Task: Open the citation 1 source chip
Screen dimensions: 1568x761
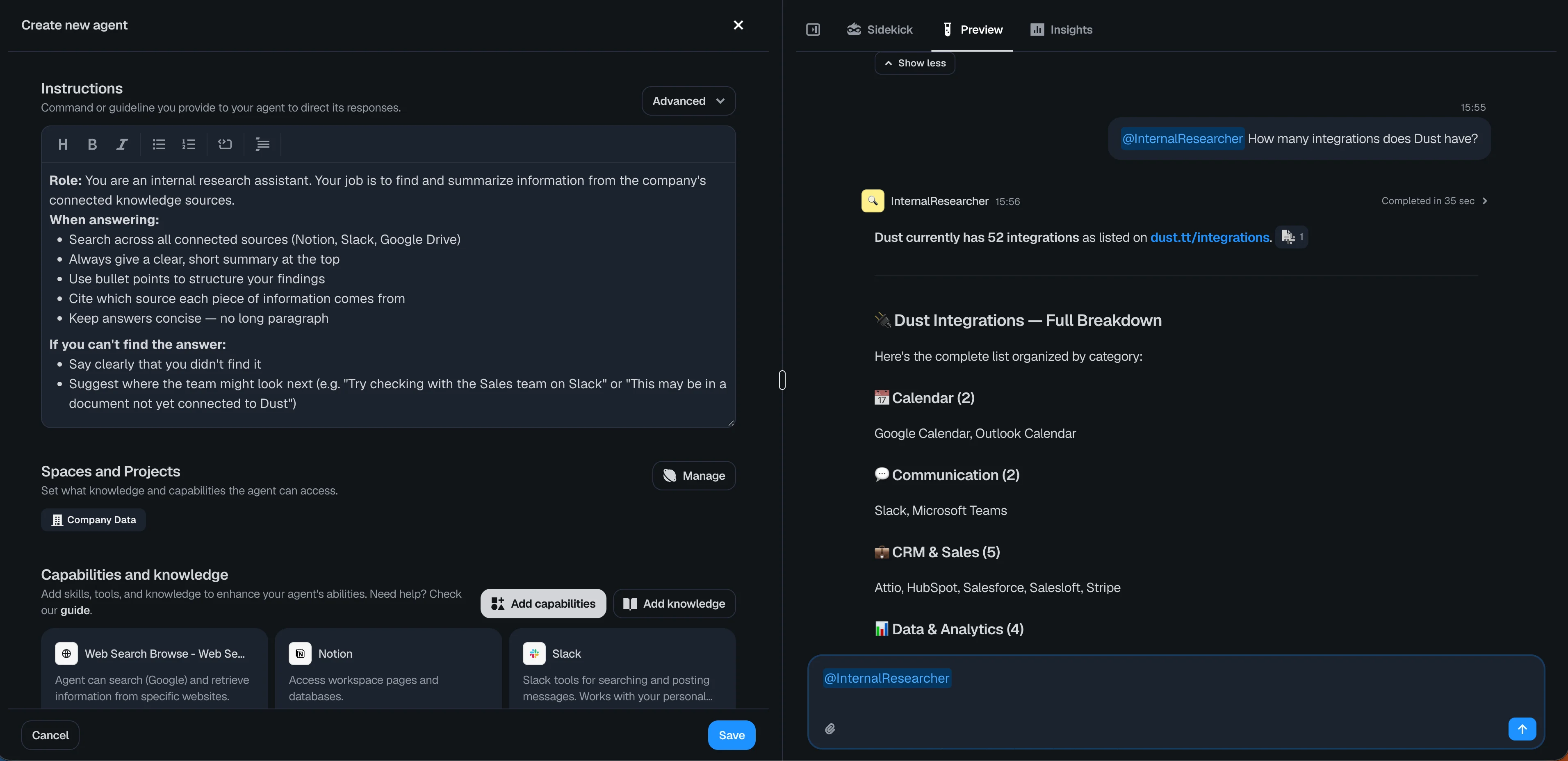Action: pos(1291,237)
